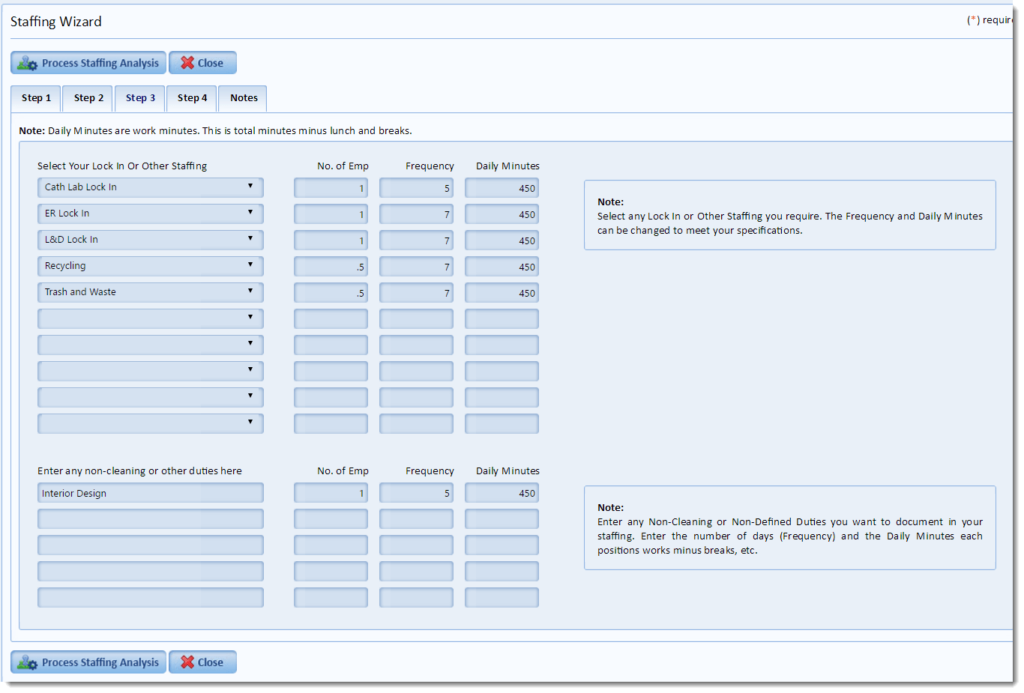The width and height of the screenshot is (1024, 693).
Task: Expand the Recycling staffing dropdown
Action: click(150, 266)
